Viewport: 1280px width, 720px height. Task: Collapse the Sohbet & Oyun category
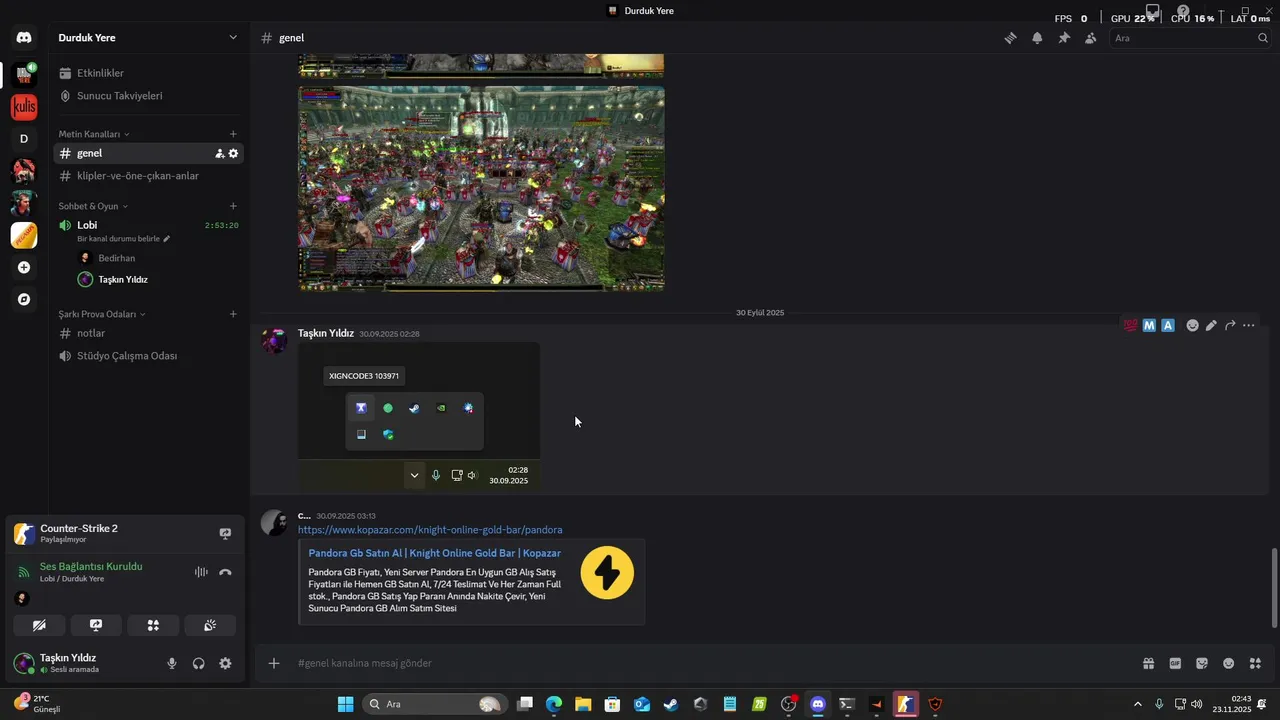click(x=93, y=206)
